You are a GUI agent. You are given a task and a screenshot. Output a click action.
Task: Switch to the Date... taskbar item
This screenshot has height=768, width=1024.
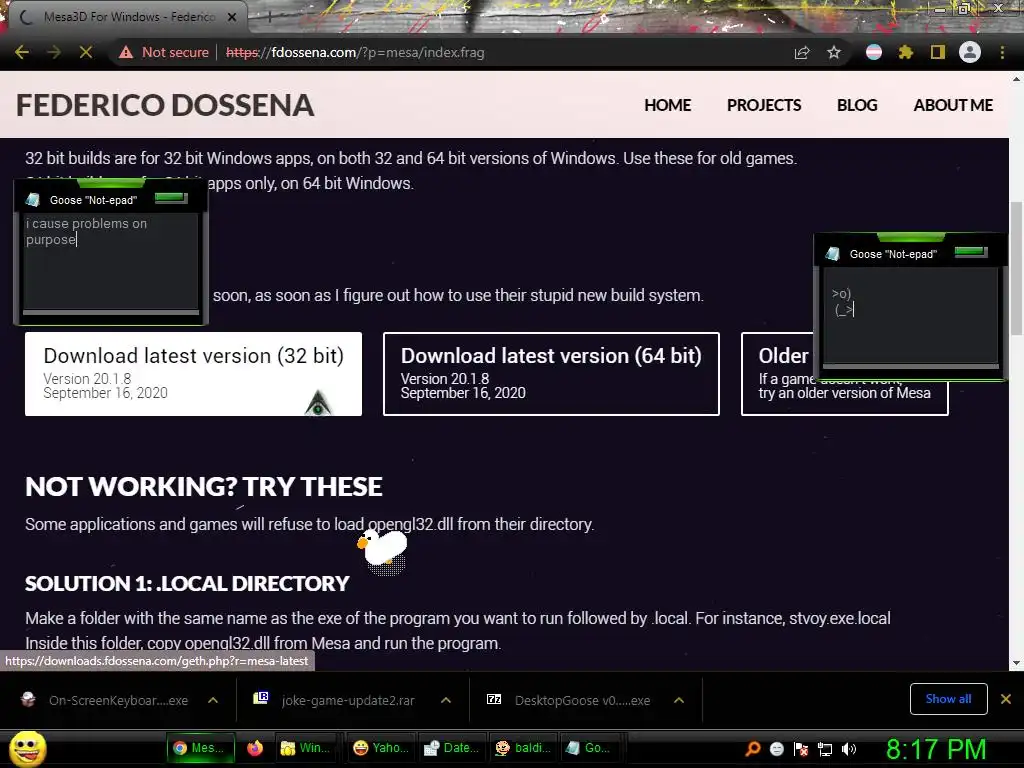[x=451, y=748]
